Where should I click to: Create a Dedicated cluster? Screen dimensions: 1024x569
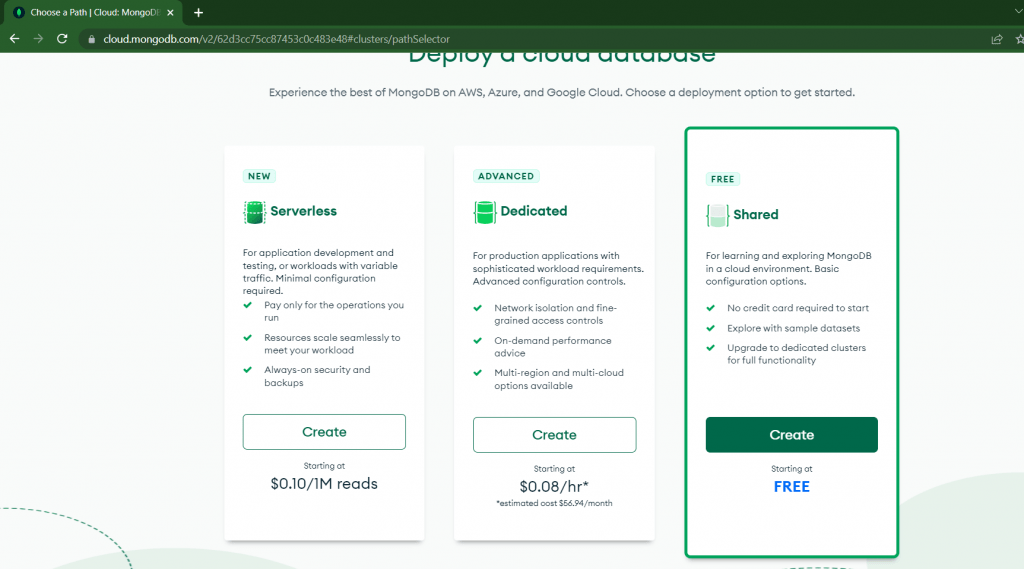pos(554,435)
